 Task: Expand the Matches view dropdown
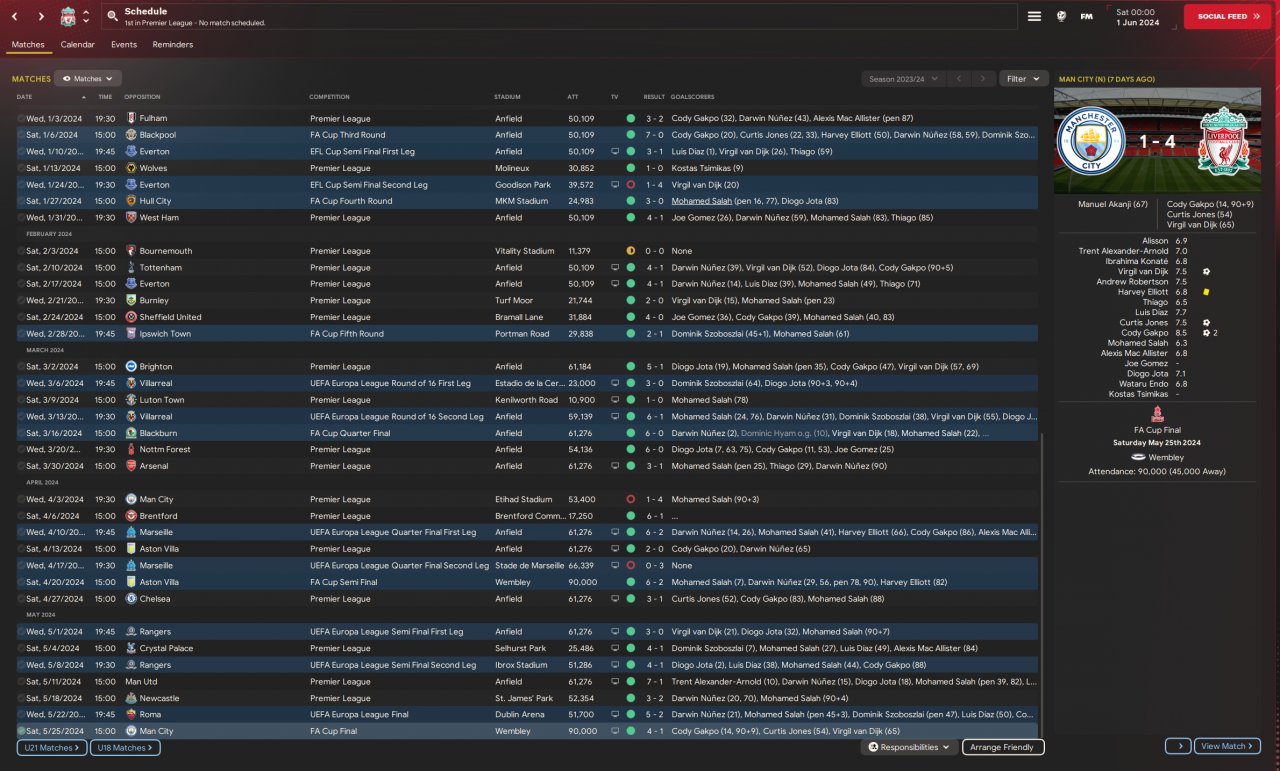point(88,78)
